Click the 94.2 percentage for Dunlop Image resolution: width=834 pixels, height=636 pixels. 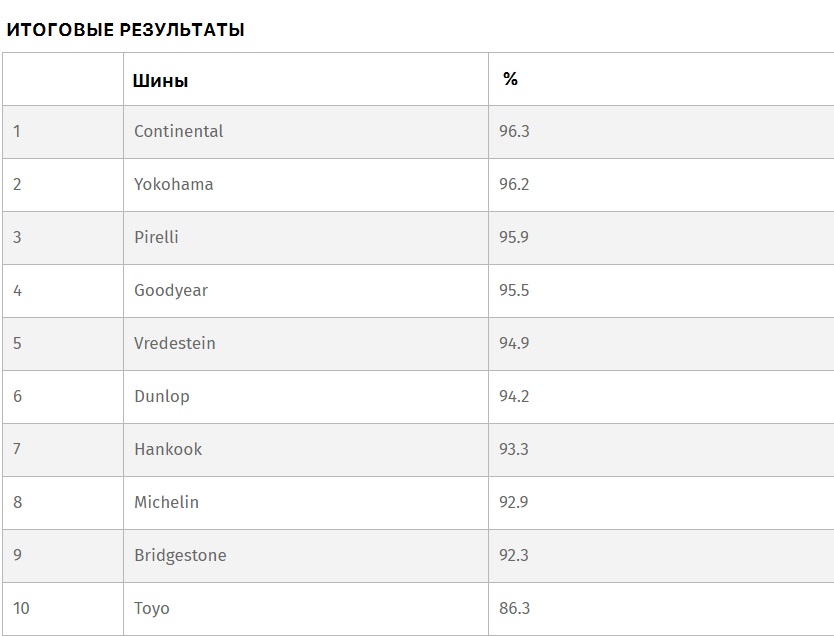click(x=514, y=396)
